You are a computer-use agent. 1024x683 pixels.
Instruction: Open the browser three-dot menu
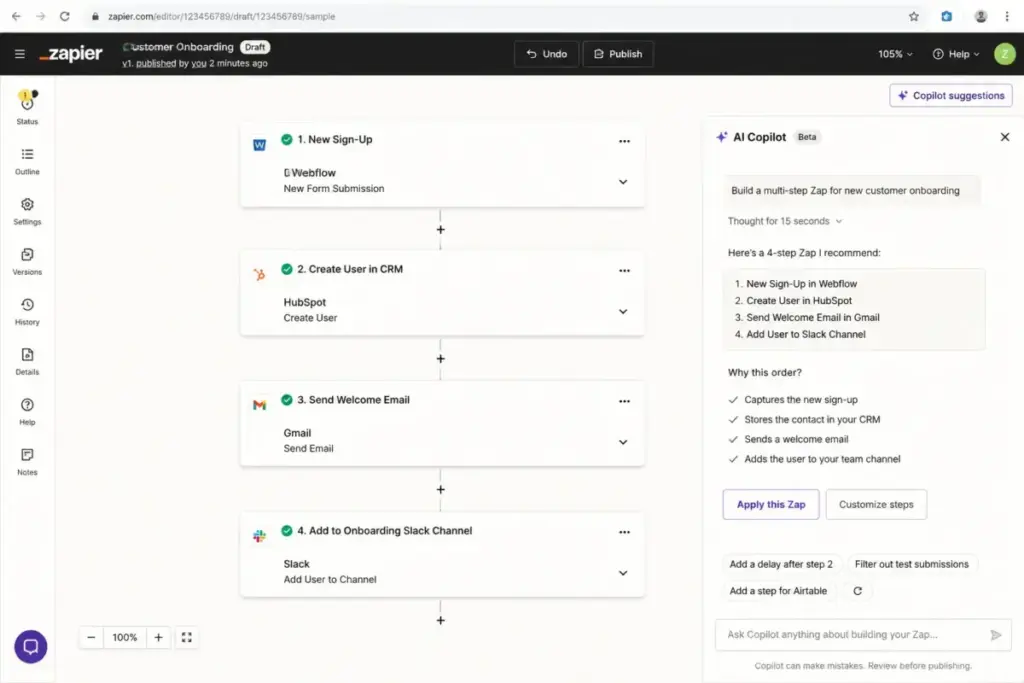[x=1006, y=16]
